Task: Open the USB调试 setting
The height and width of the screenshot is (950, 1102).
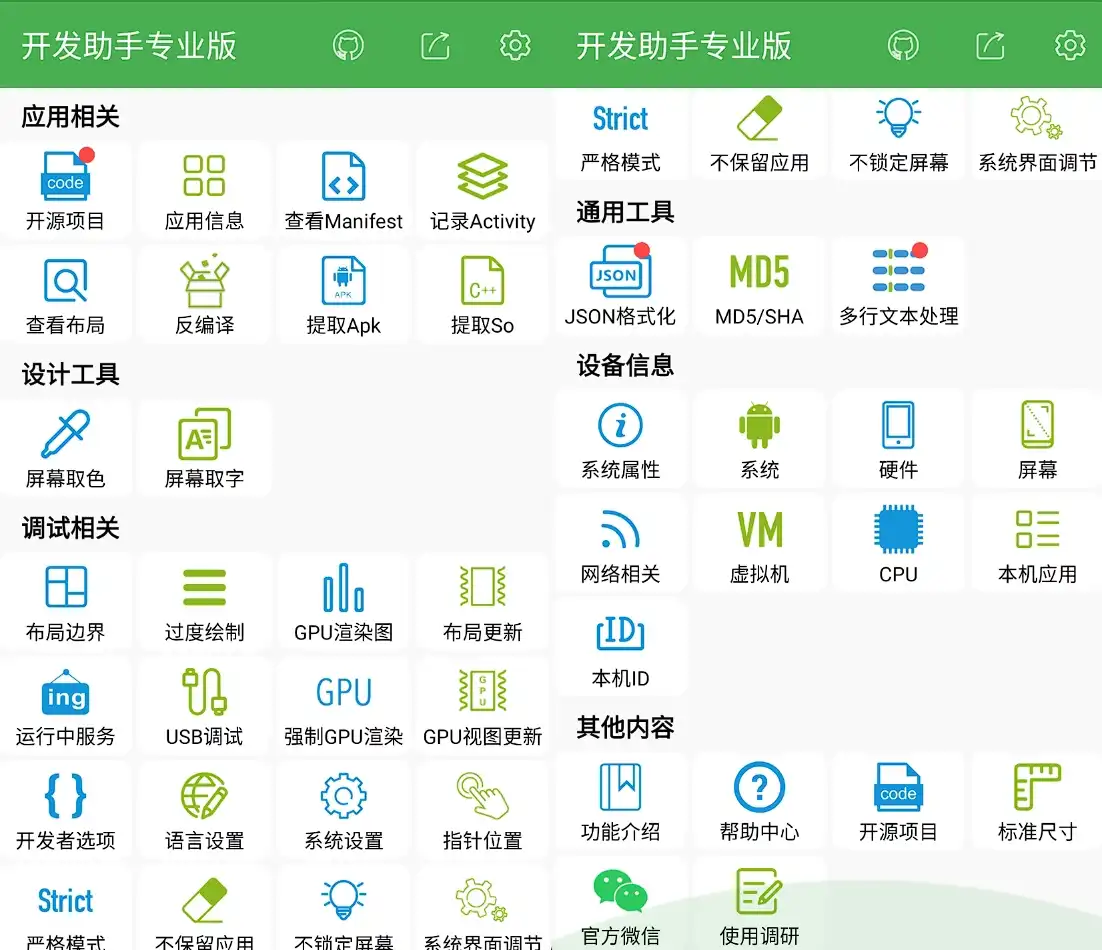Action: (x=205, y=706)
